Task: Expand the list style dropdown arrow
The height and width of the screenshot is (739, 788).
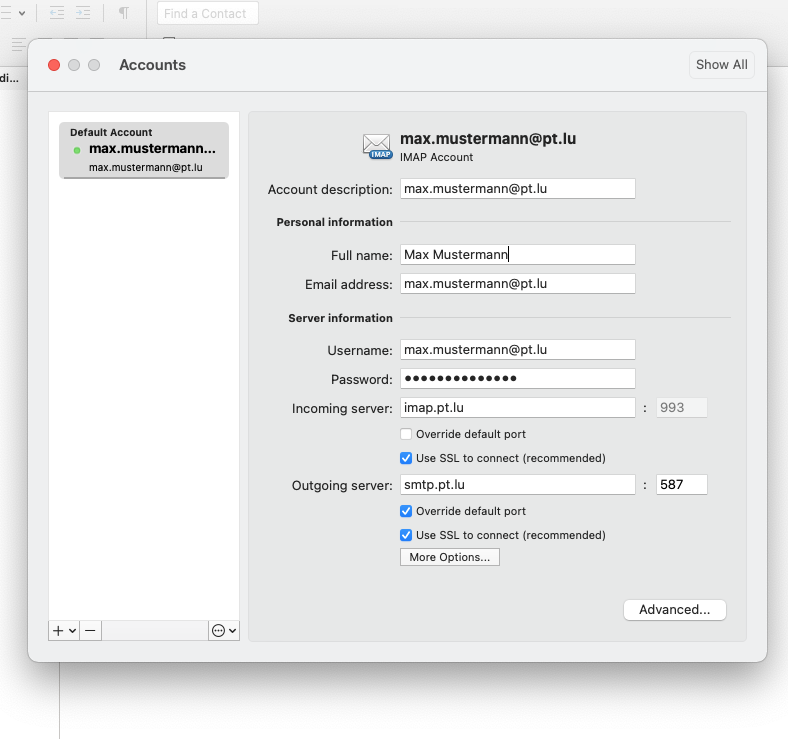Action: (x=22, y=14)
